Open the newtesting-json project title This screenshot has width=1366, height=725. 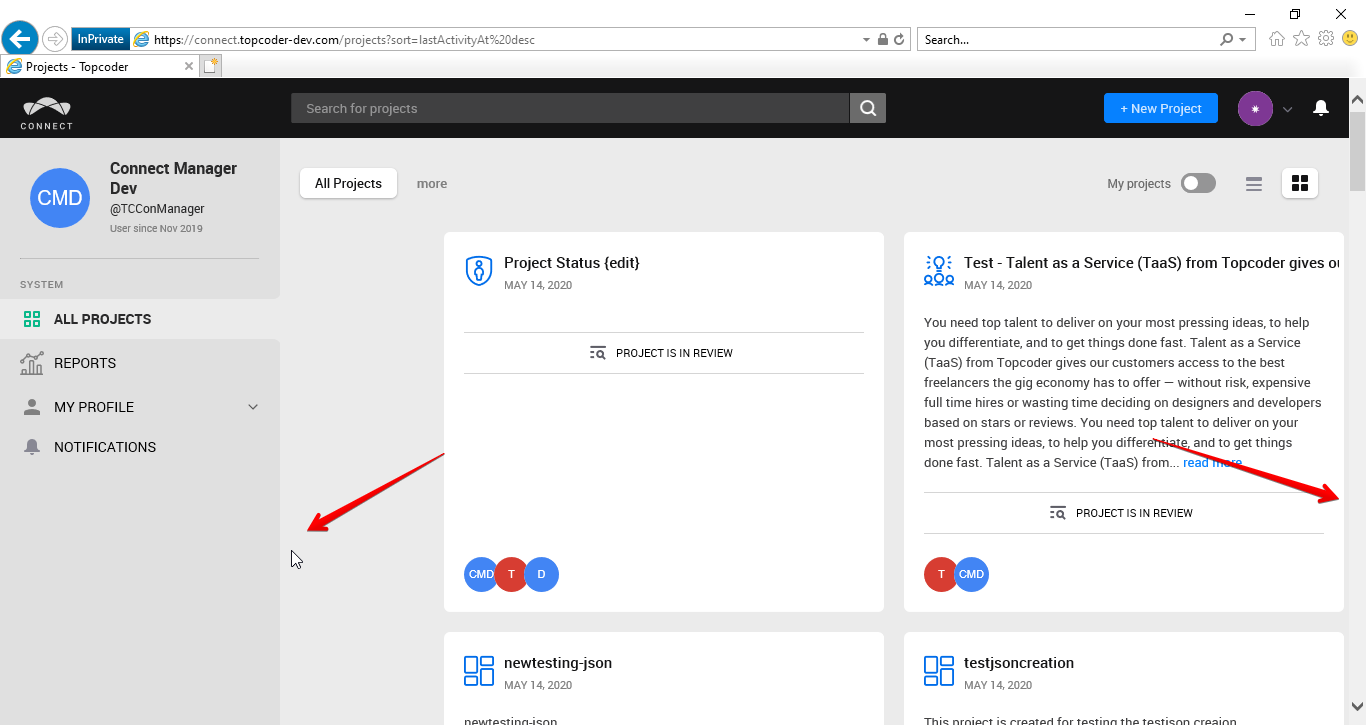click(x=558, y=663)
